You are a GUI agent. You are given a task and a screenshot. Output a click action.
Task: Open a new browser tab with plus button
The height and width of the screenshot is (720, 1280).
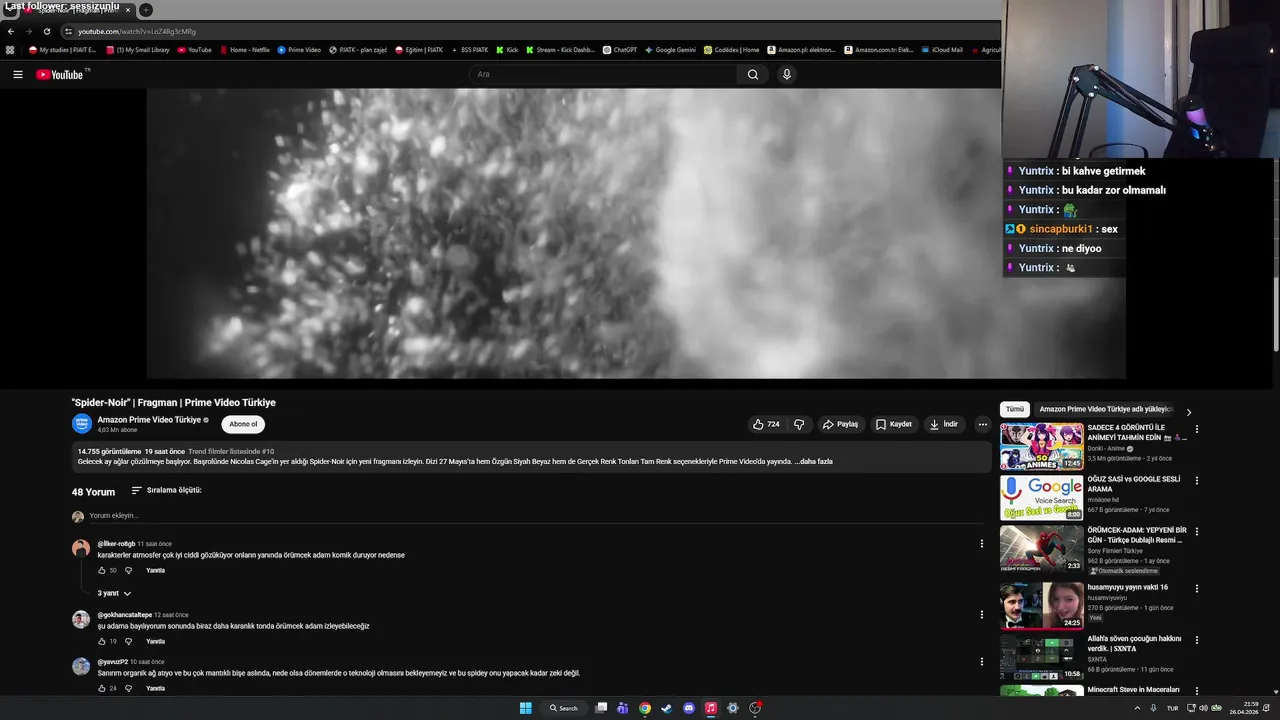click(145, 10)
